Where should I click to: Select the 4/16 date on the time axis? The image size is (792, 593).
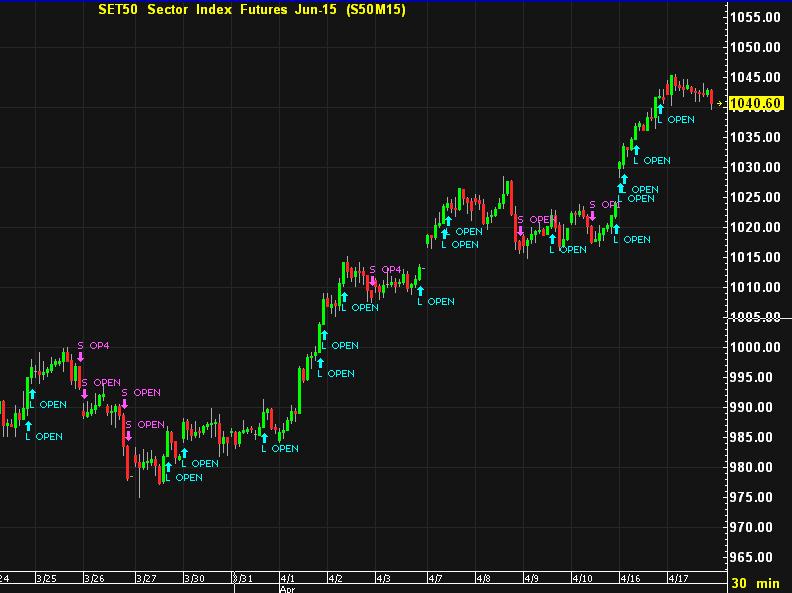click(630, 578)
